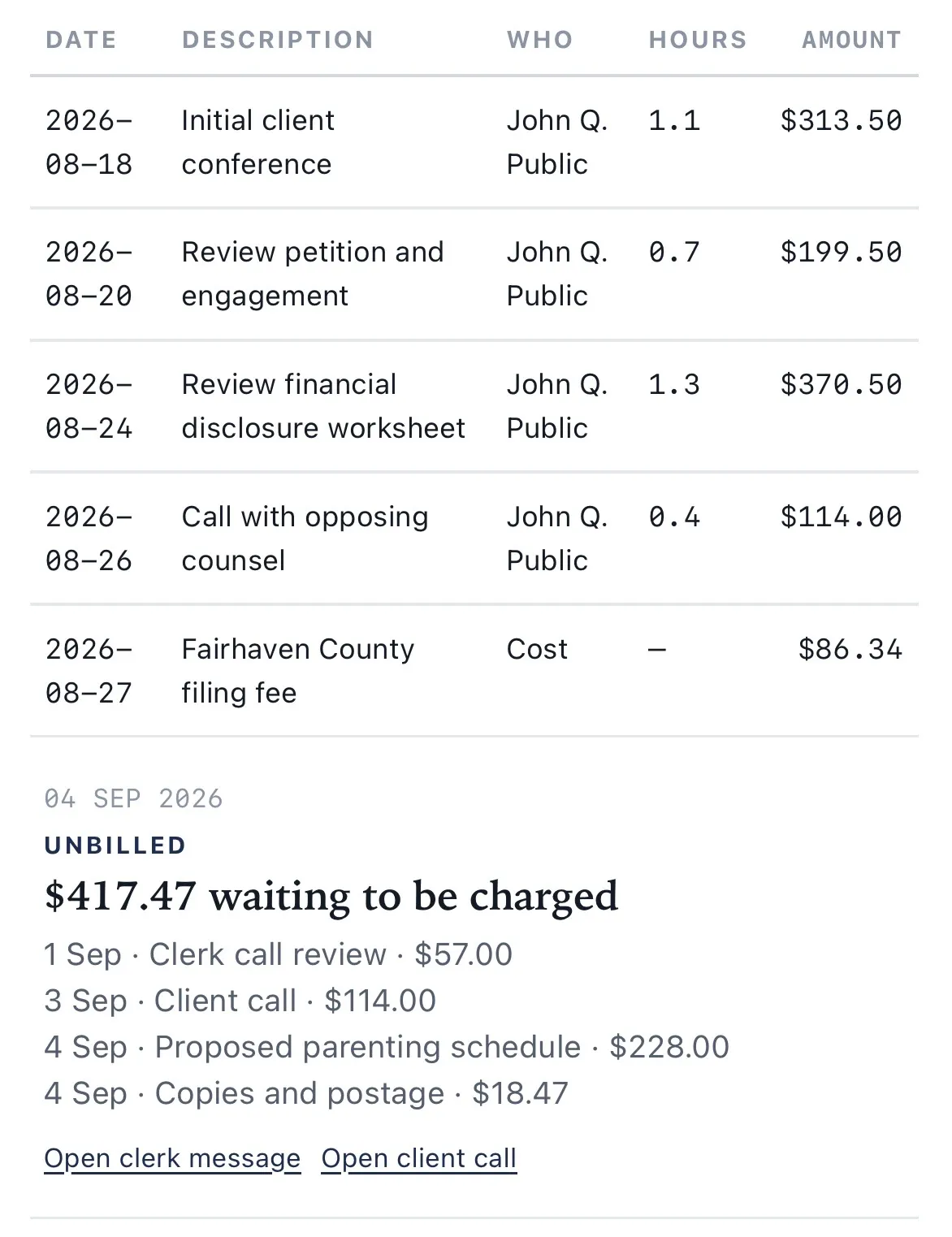Select Review petition and engagement entry
952x1237 pixels.
pyautogui.click(x=474, y=274)
